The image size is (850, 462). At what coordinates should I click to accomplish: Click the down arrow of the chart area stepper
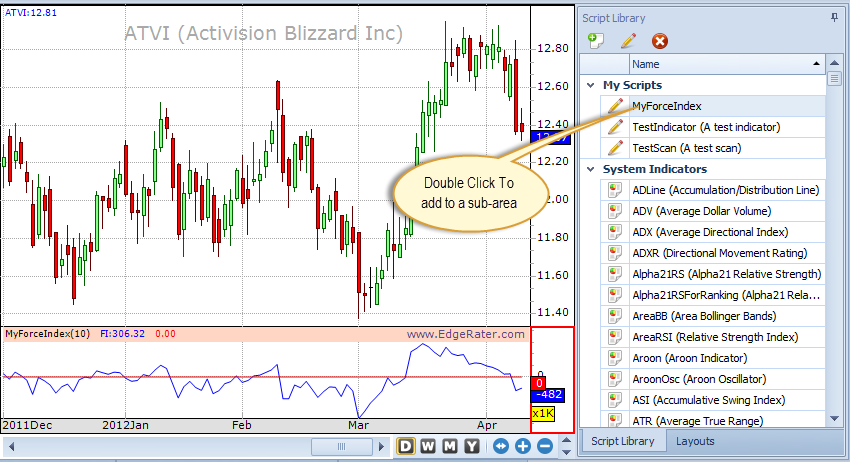(x=566, y=452)
